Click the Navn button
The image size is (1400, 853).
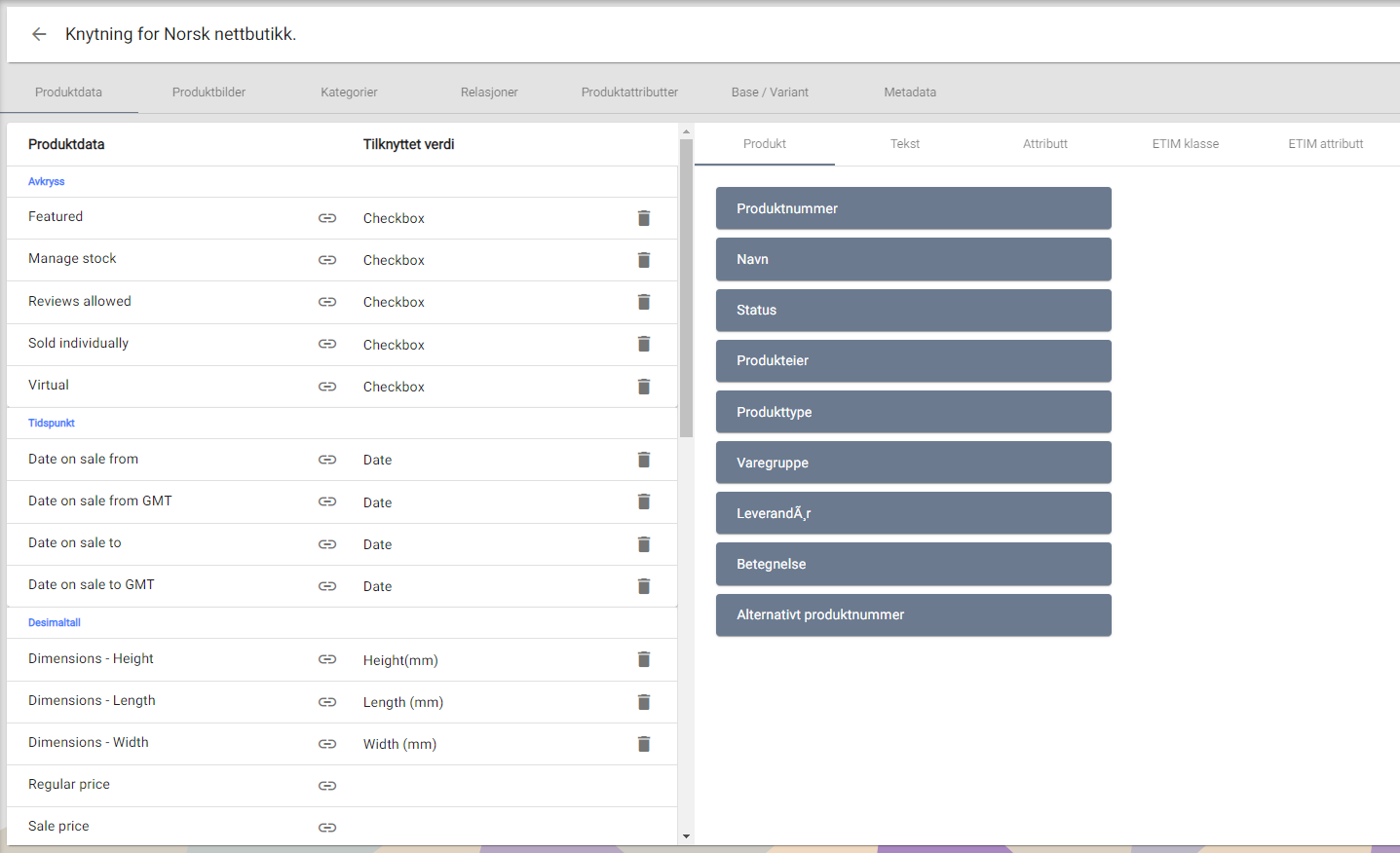point(914,259)
